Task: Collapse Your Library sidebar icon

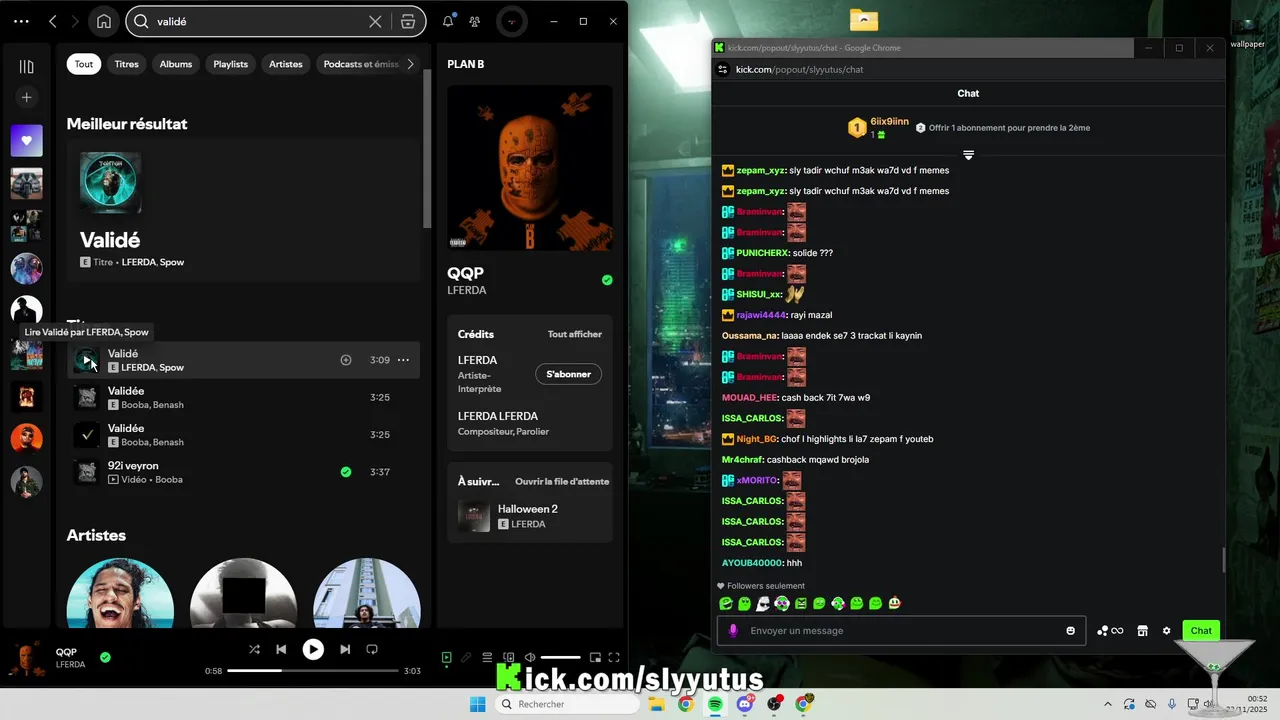Action: [27, 66]
